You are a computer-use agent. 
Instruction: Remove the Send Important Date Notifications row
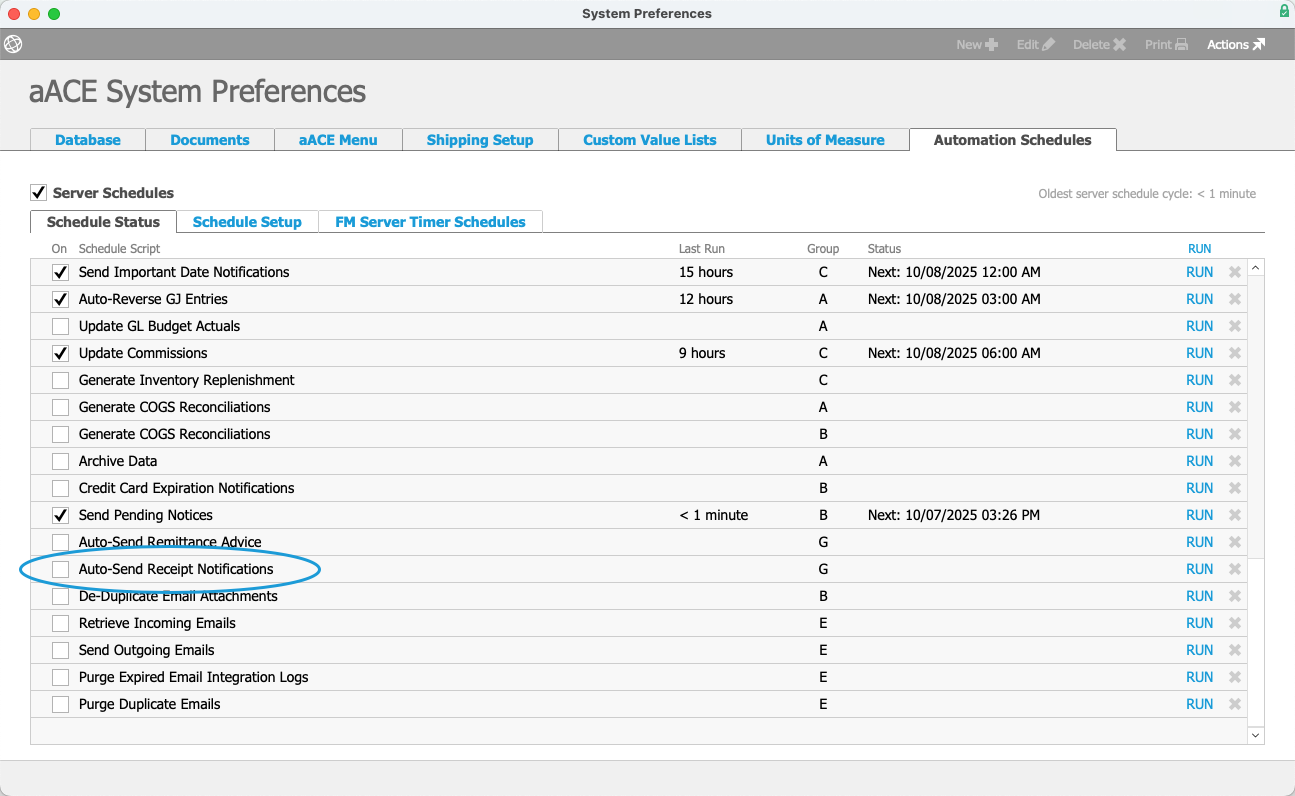1235,272
